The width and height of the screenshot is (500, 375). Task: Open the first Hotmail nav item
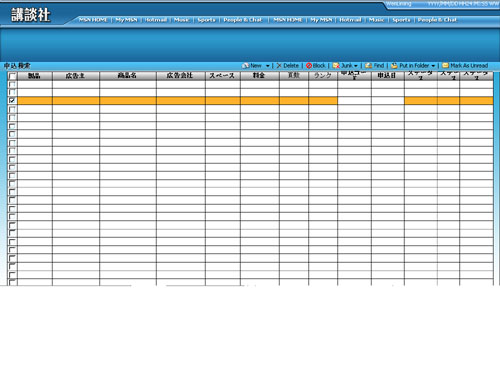pyautogui.click(x=156, y=20)
